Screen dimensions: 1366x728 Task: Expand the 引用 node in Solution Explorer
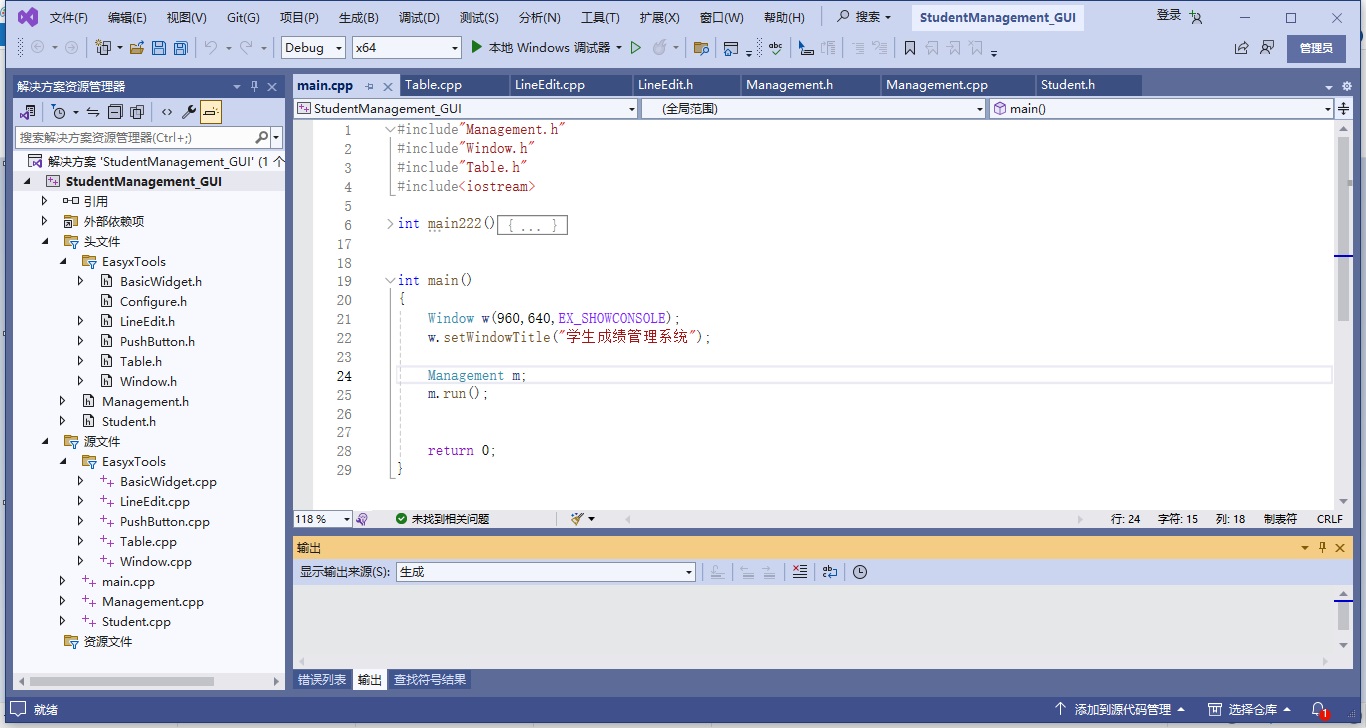click(x=45, y=201)
